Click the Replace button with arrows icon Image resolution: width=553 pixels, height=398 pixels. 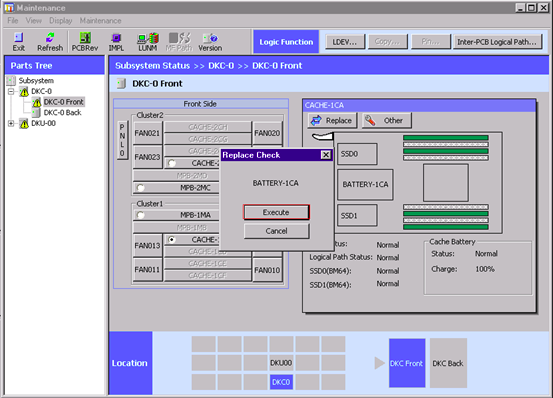332,121
